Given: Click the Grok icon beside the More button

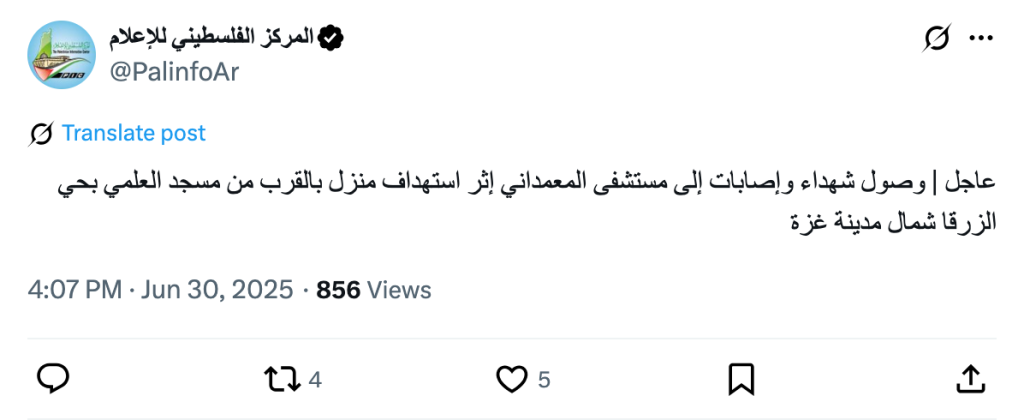Looking at the screenshot, I should [937, 38].
